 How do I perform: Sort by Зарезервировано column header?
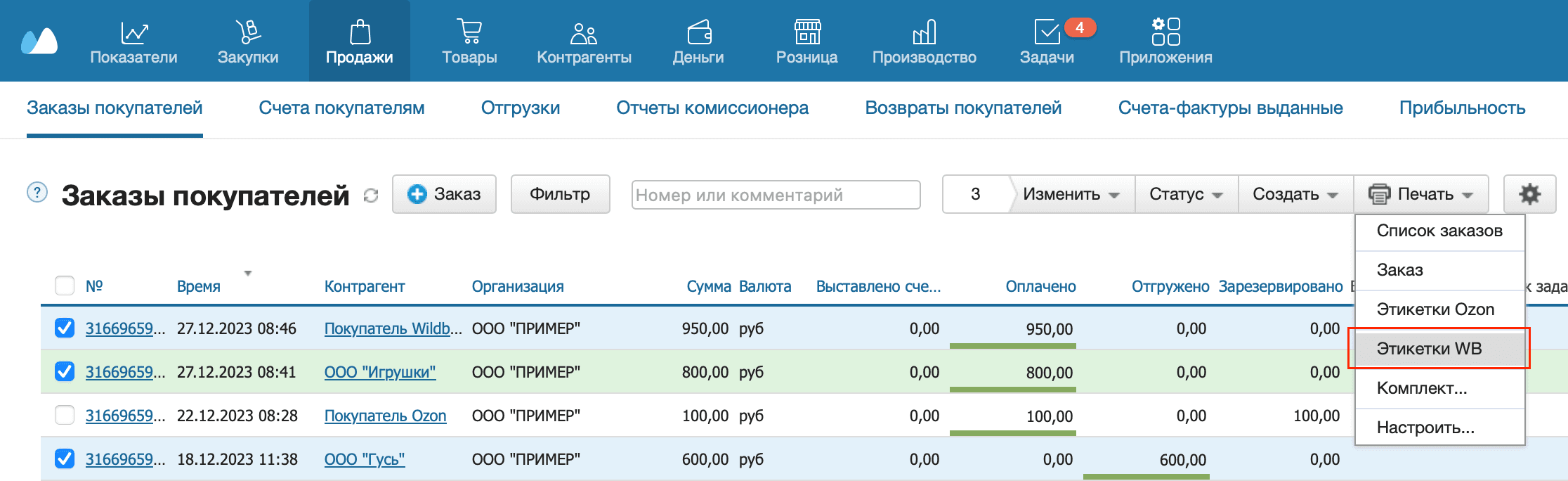click(1281, 286)
